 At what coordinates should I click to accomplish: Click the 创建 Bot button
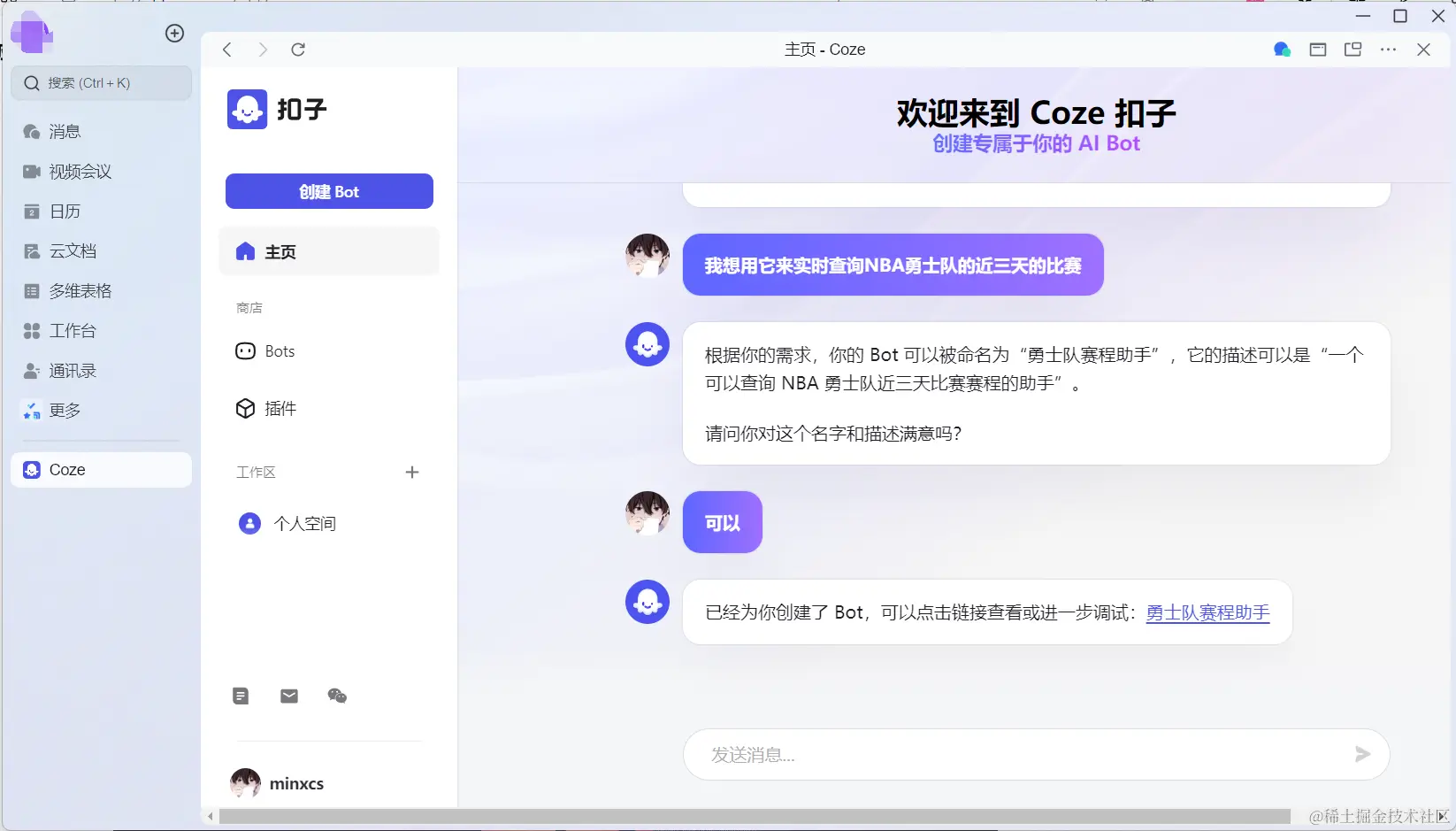pos(329,191)
